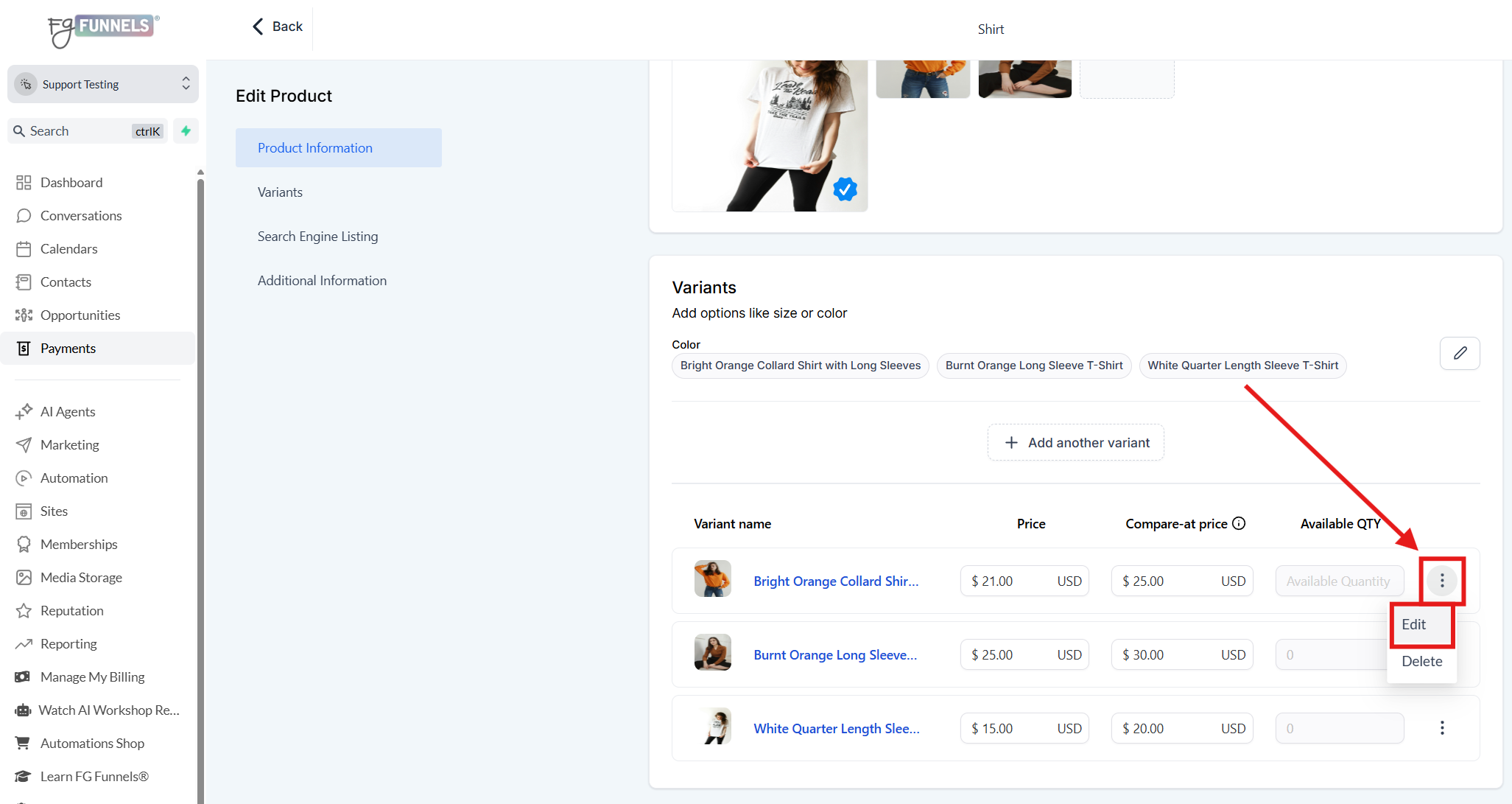Open AI Agents from sidebar
1512x804 pixels.
(68, 411)
